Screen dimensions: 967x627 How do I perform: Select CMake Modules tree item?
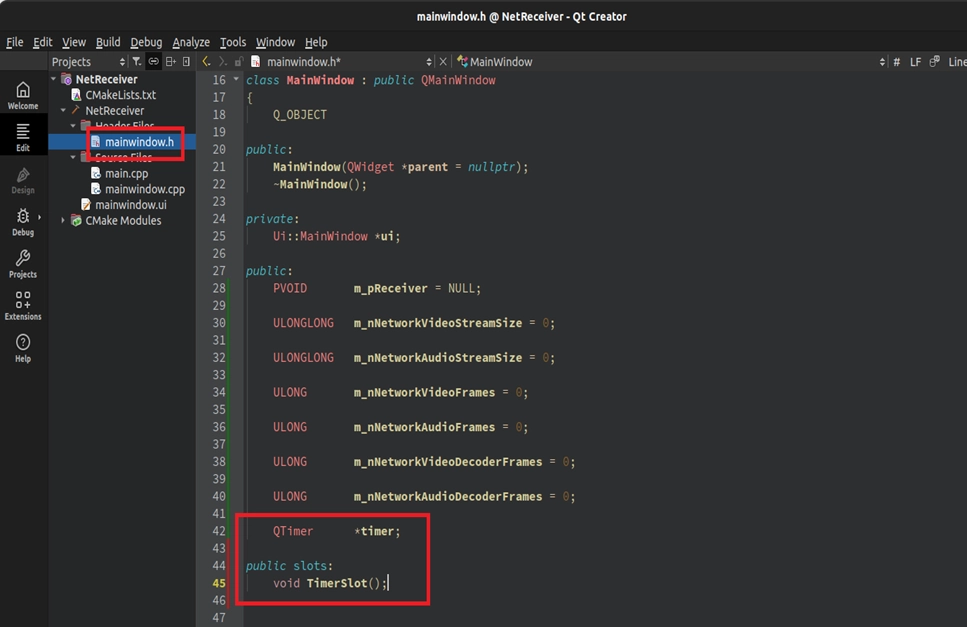(123, 220)
